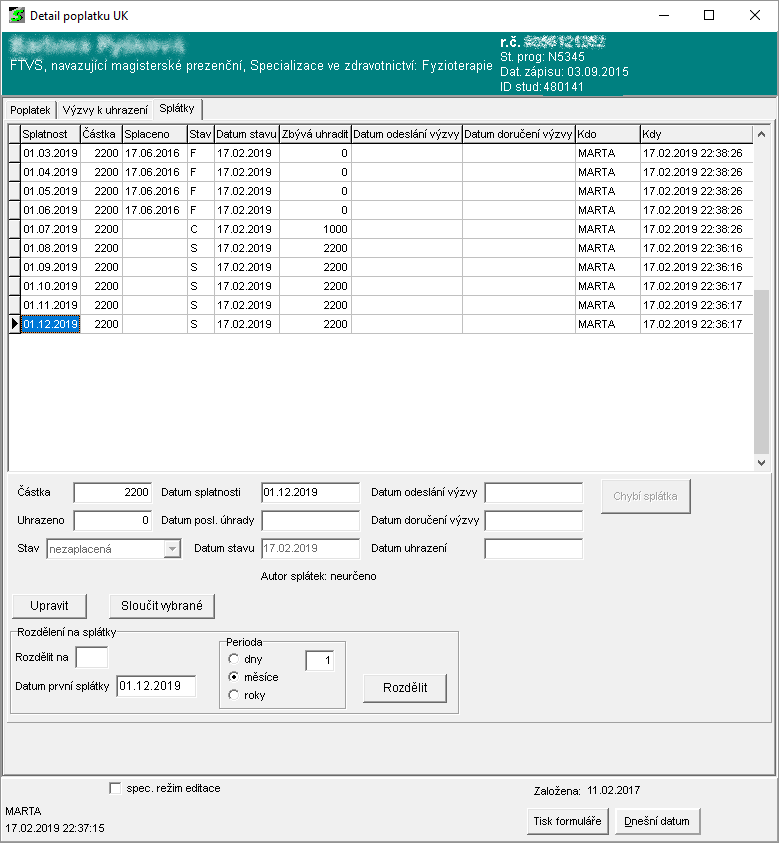Select the měsíce period radio button
779x843 pixels.
point(234,677)
